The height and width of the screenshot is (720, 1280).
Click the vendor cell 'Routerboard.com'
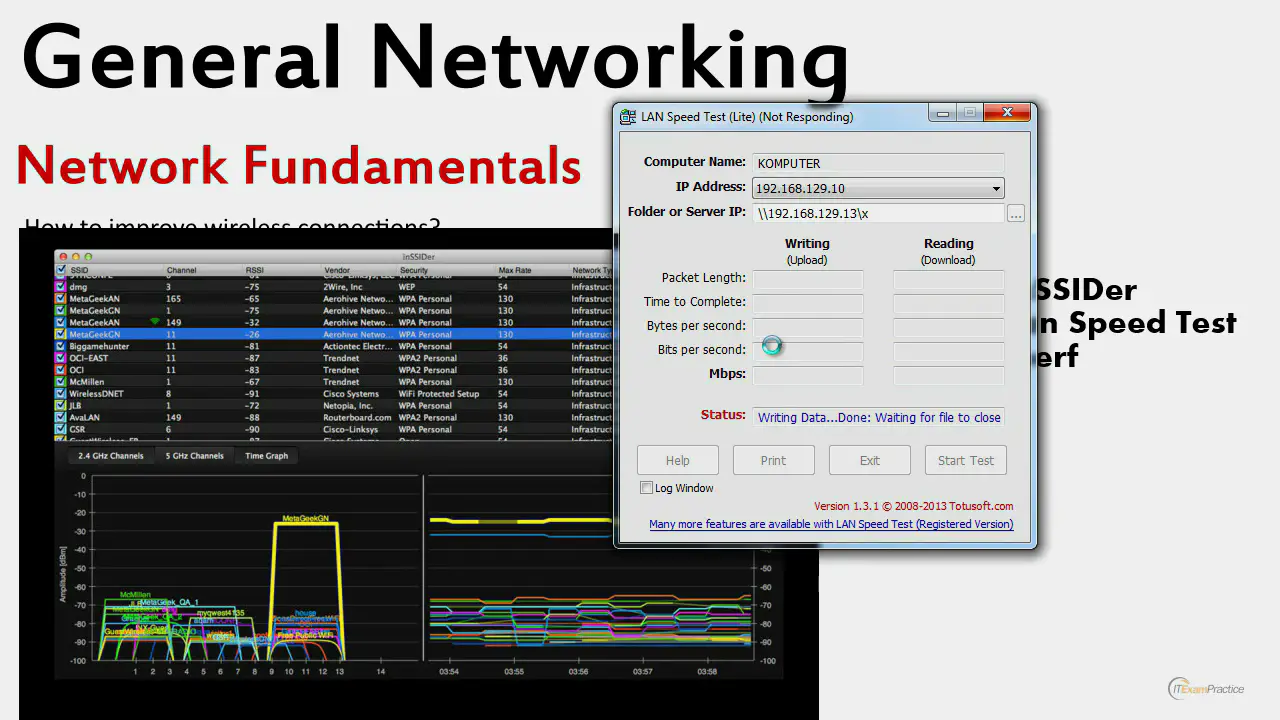357,418
